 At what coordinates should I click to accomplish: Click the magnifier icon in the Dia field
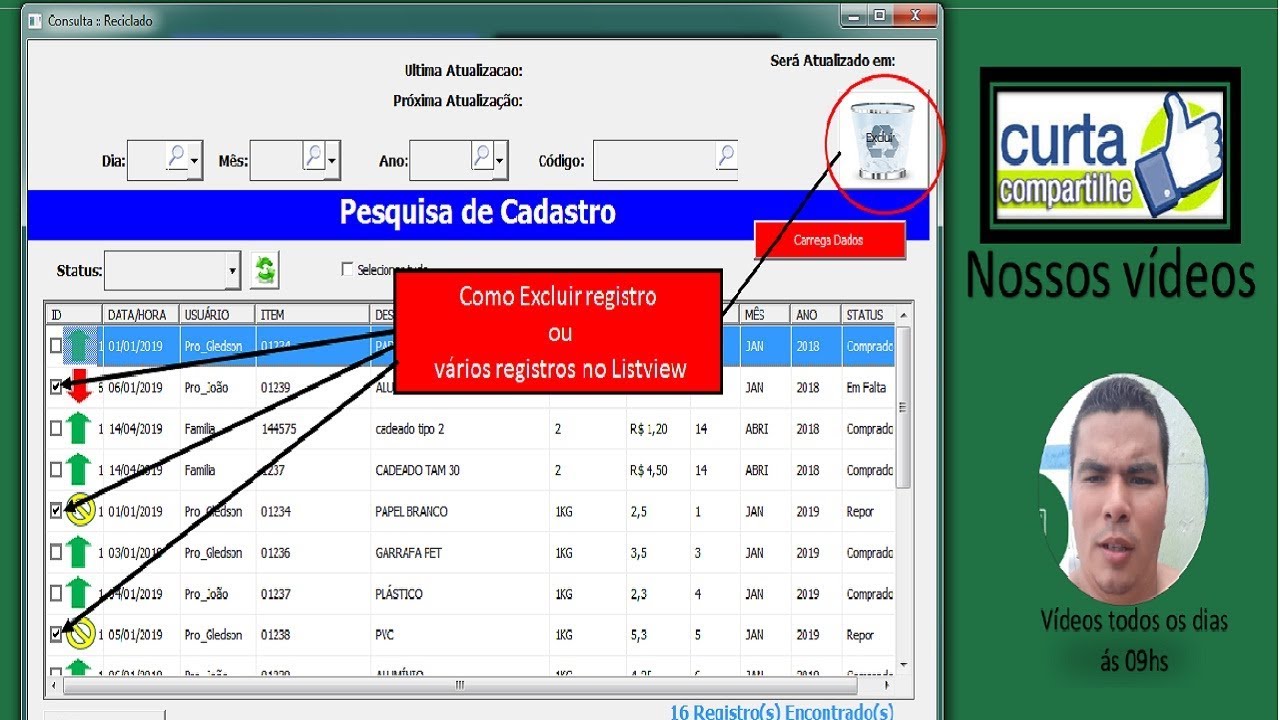[x=177, y=157]
